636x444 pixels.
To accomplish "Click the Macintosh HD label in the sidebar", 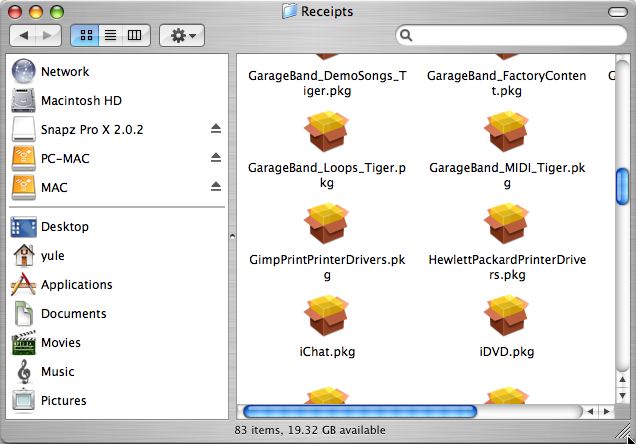I will click(x=81, y=101).
